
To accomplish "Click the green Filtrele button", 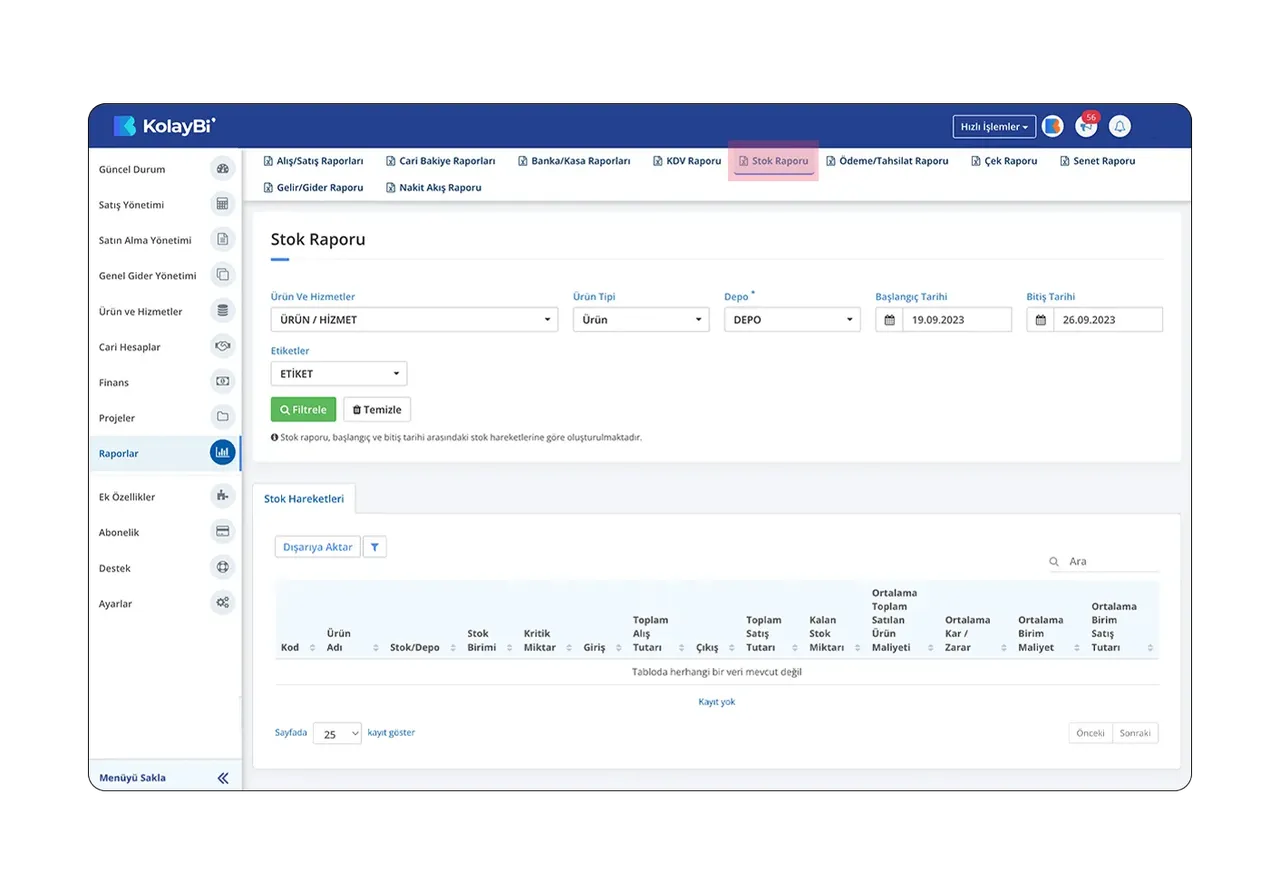I will 303,410.
